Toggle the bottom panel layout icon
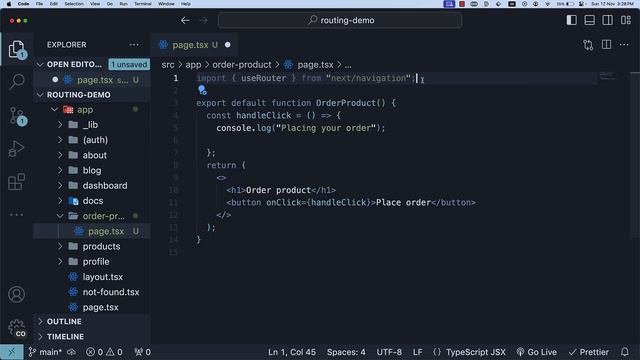Screen dimensions: 640x360 click(x=589, y=20)
